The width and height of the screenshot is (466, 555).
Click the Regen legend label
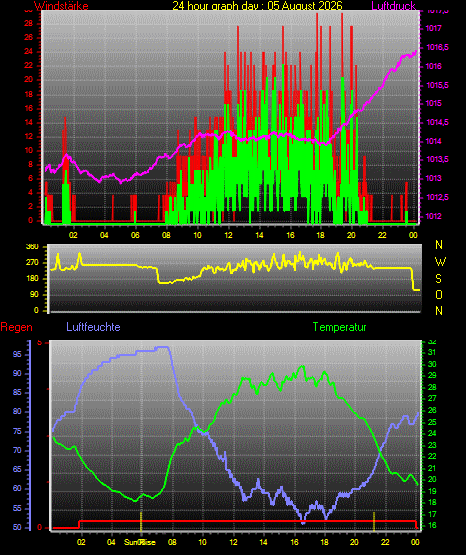(x=16, y=327)
